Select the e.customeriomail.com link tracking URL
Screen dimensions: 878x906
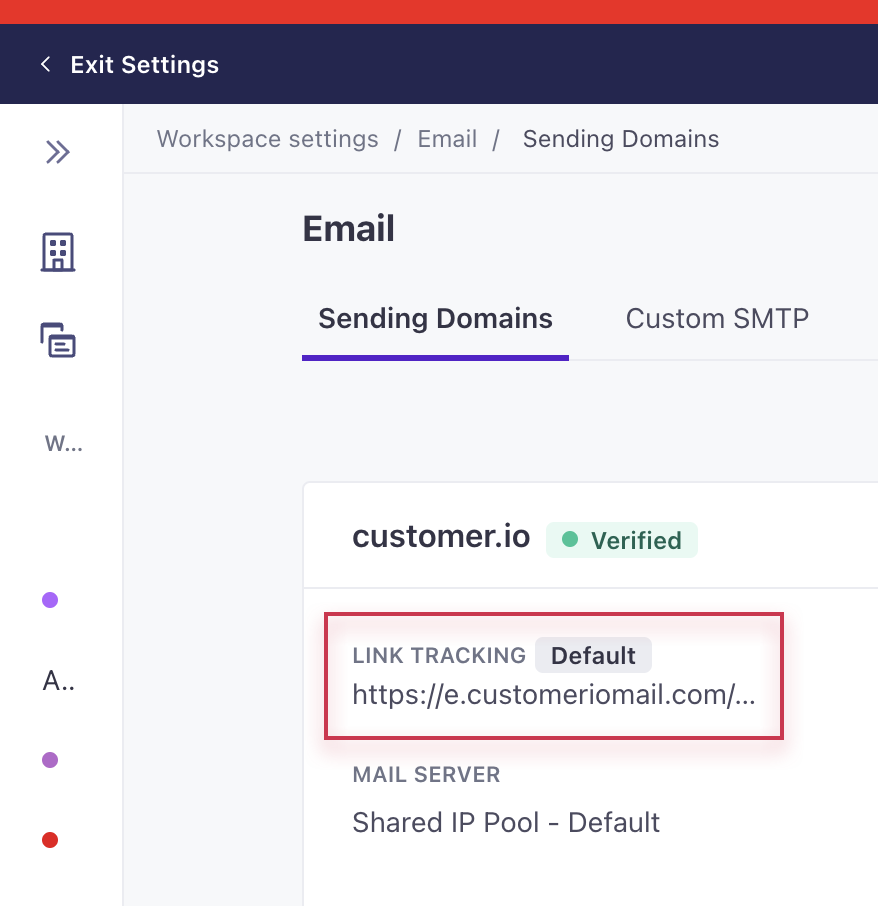[553, 695]
